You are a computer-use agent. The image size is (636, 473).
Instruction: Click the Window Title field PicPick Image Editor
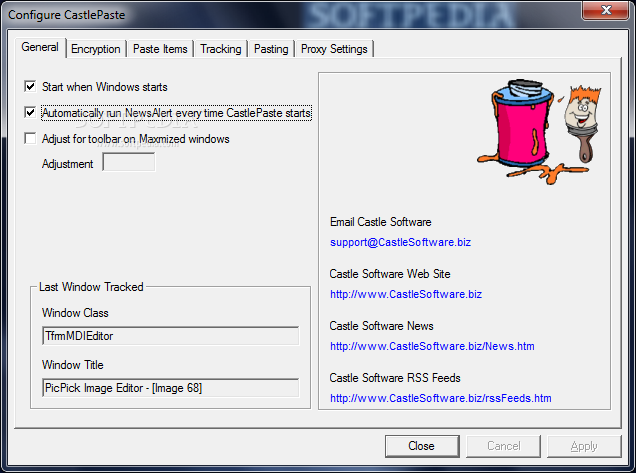coord(170,388)
